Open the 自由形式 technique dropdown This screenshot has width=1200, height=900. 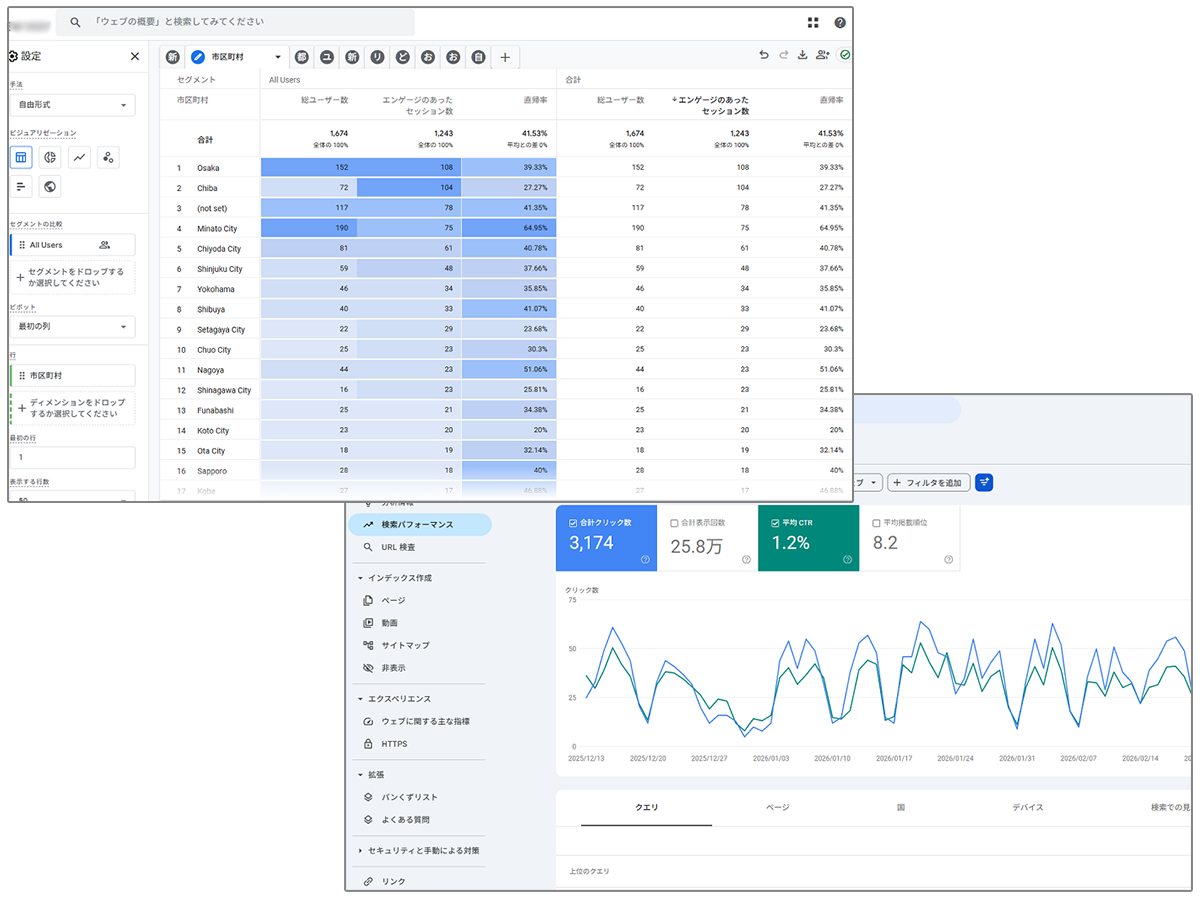(x=72, y=105)
